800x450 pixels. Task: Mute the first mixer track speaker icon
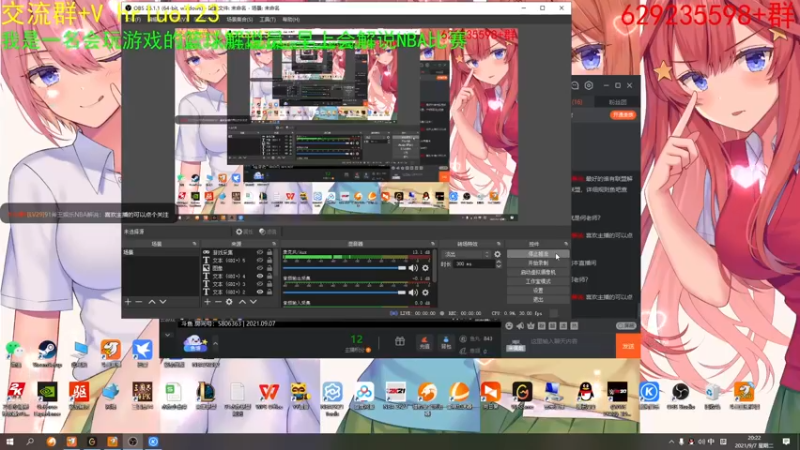413,268
